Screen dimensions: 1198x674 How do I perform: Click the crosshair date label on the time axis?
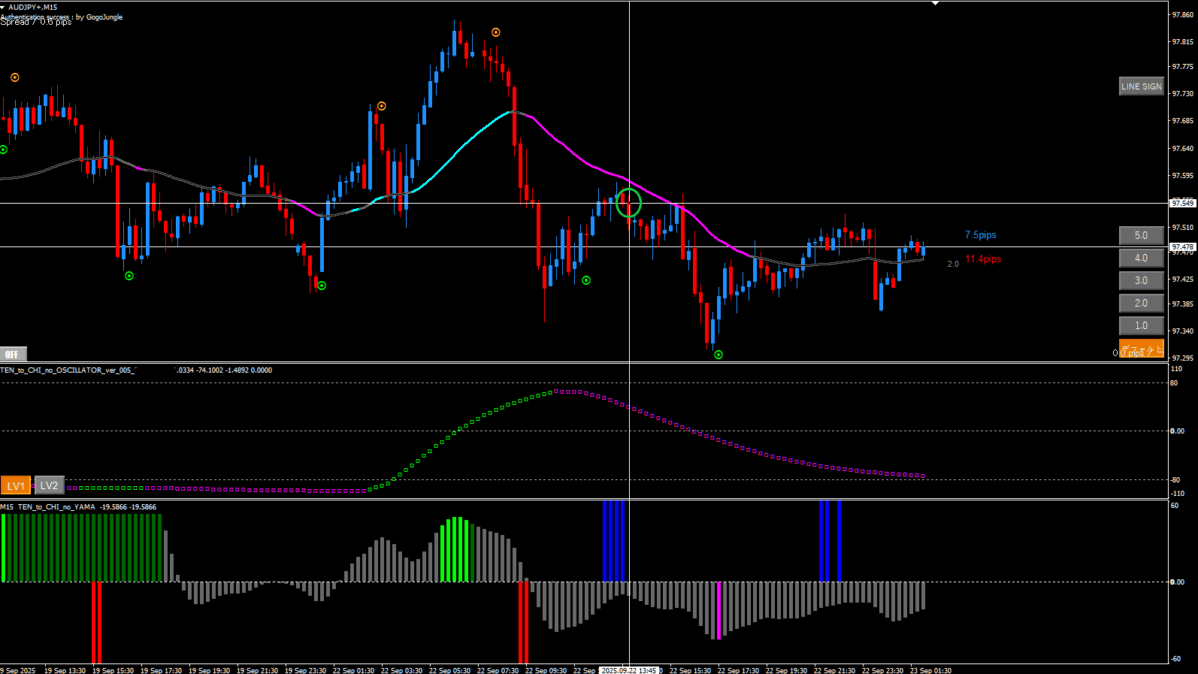[628, 670]
